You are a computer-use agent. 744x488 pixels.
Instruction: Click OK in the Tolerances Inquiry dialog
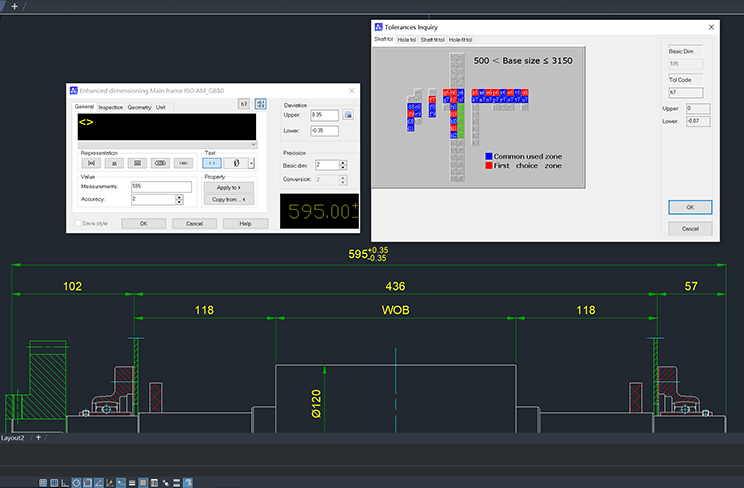pos(690,207)
